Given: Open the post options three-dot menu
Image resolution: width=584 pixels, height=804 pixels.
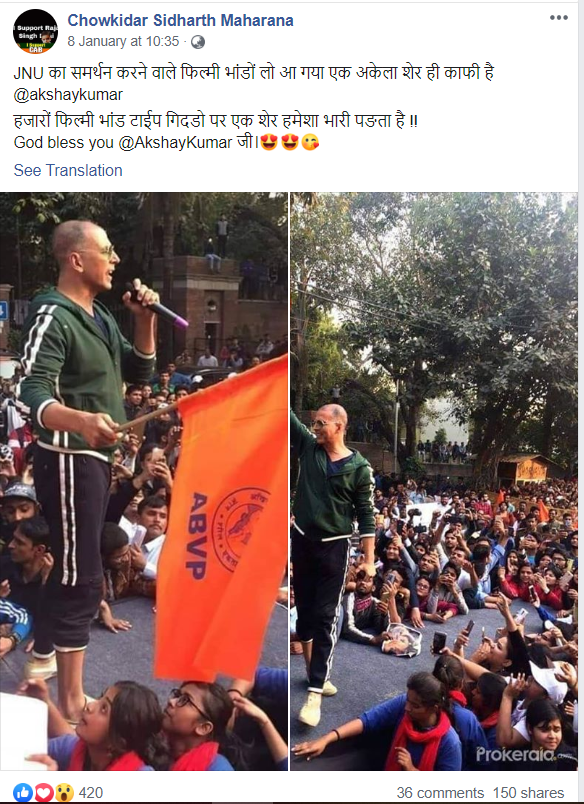Looking at the screenshot, I should [x=558, y=17].
